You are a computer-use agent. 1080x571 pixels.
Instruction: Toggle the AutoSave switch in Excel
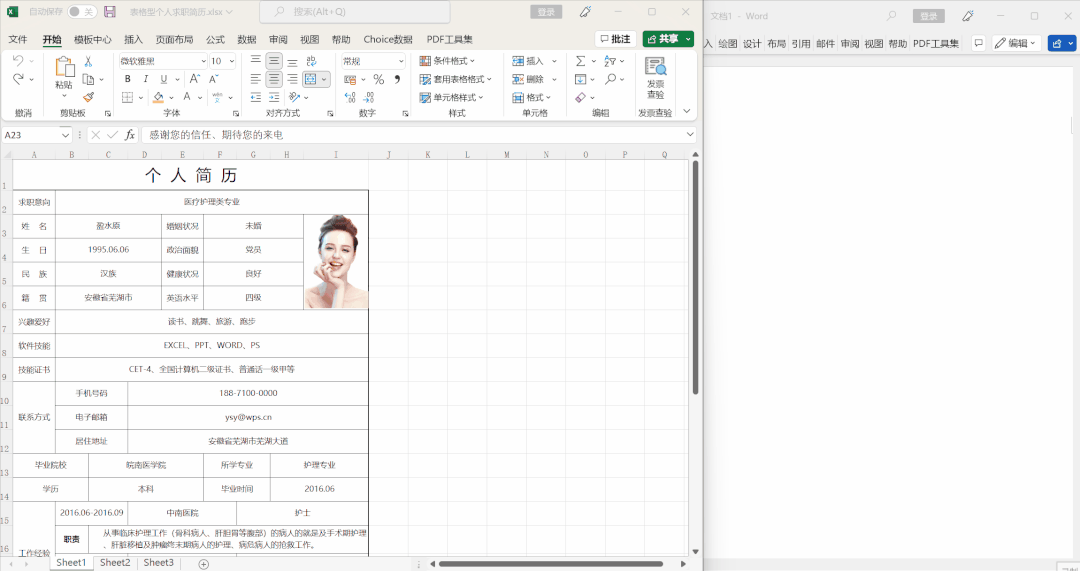click(82, 12)
